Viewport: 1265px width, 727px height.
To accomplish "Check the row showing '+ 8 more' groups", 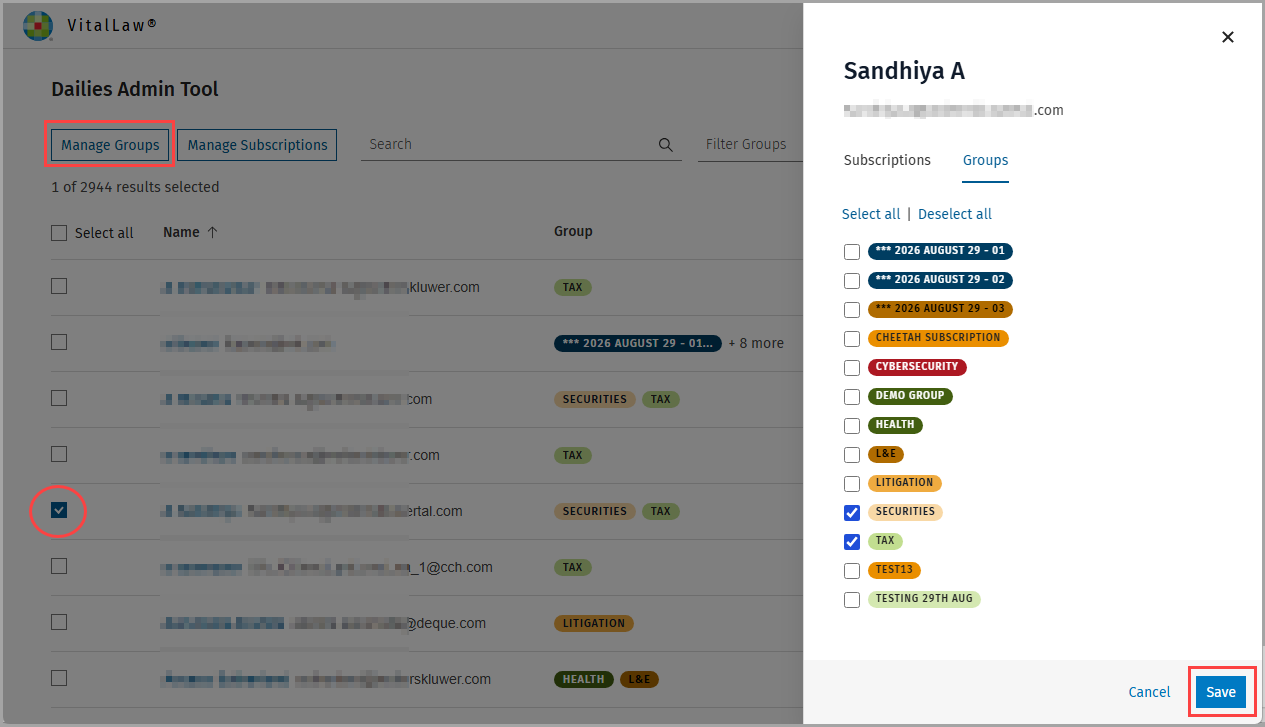I will tap(59, 342).
